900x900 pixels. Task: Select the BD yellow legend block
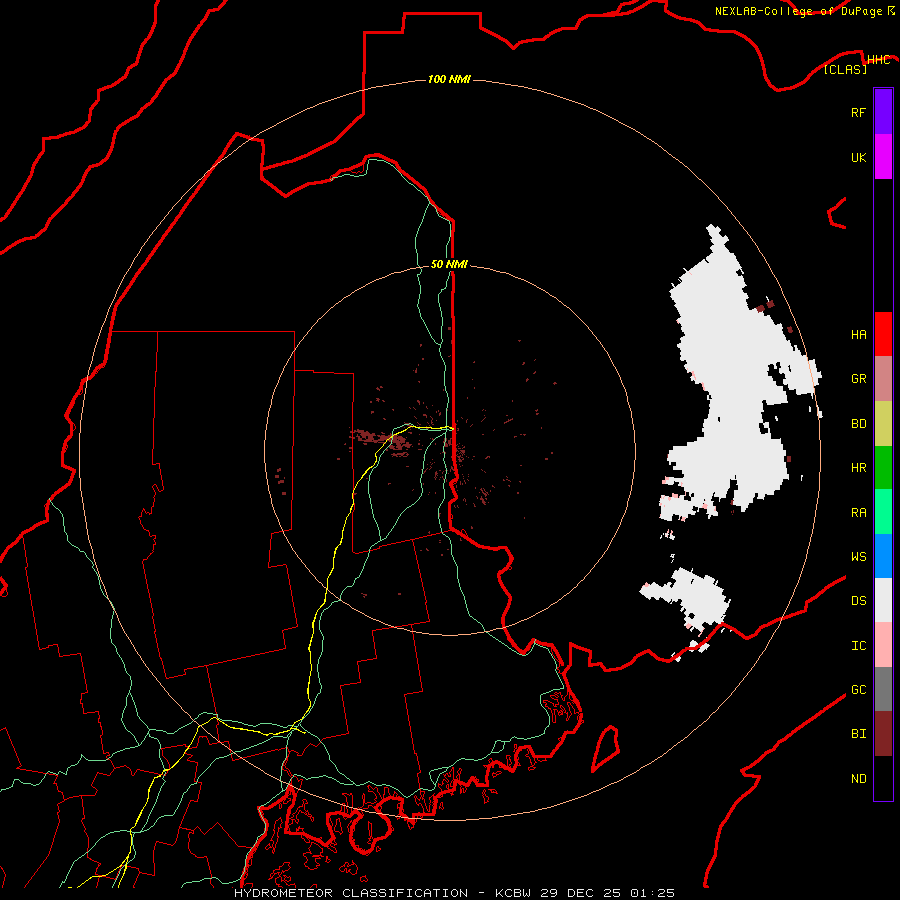pyautogui.click(x=883, y=424)
